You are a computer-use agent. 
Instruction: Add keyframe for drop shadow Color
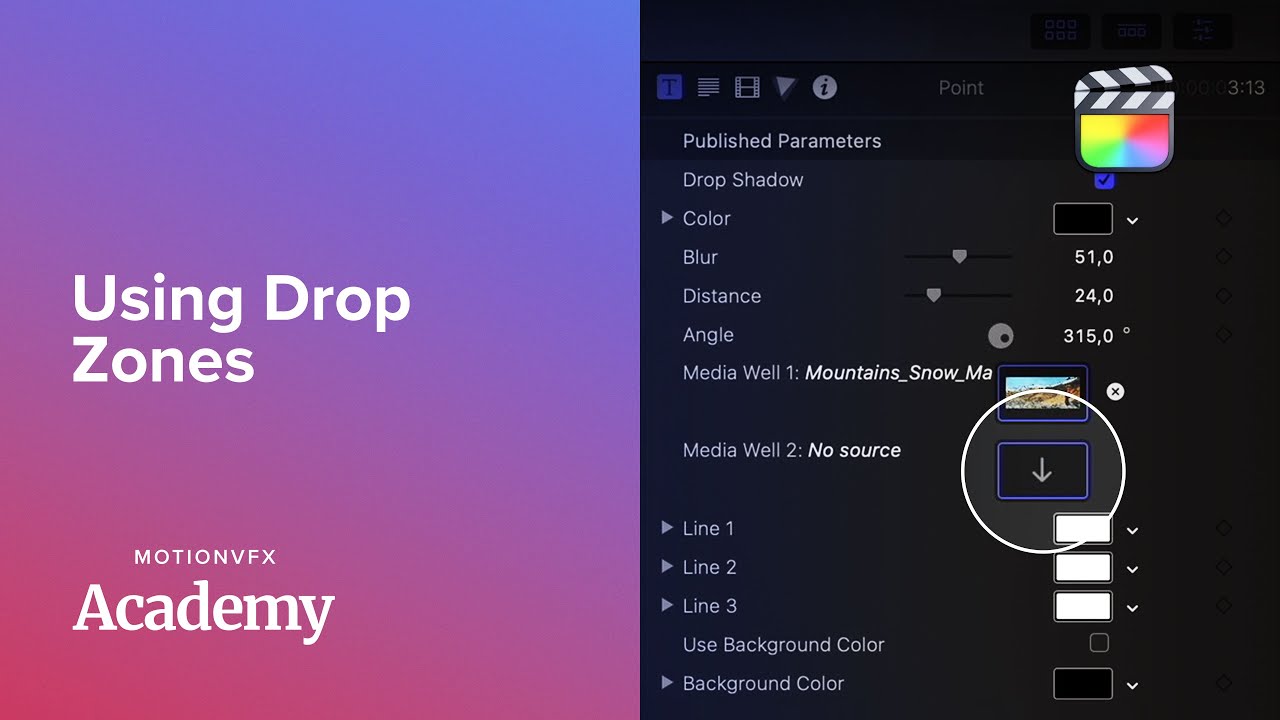[x=1223, y=218]
